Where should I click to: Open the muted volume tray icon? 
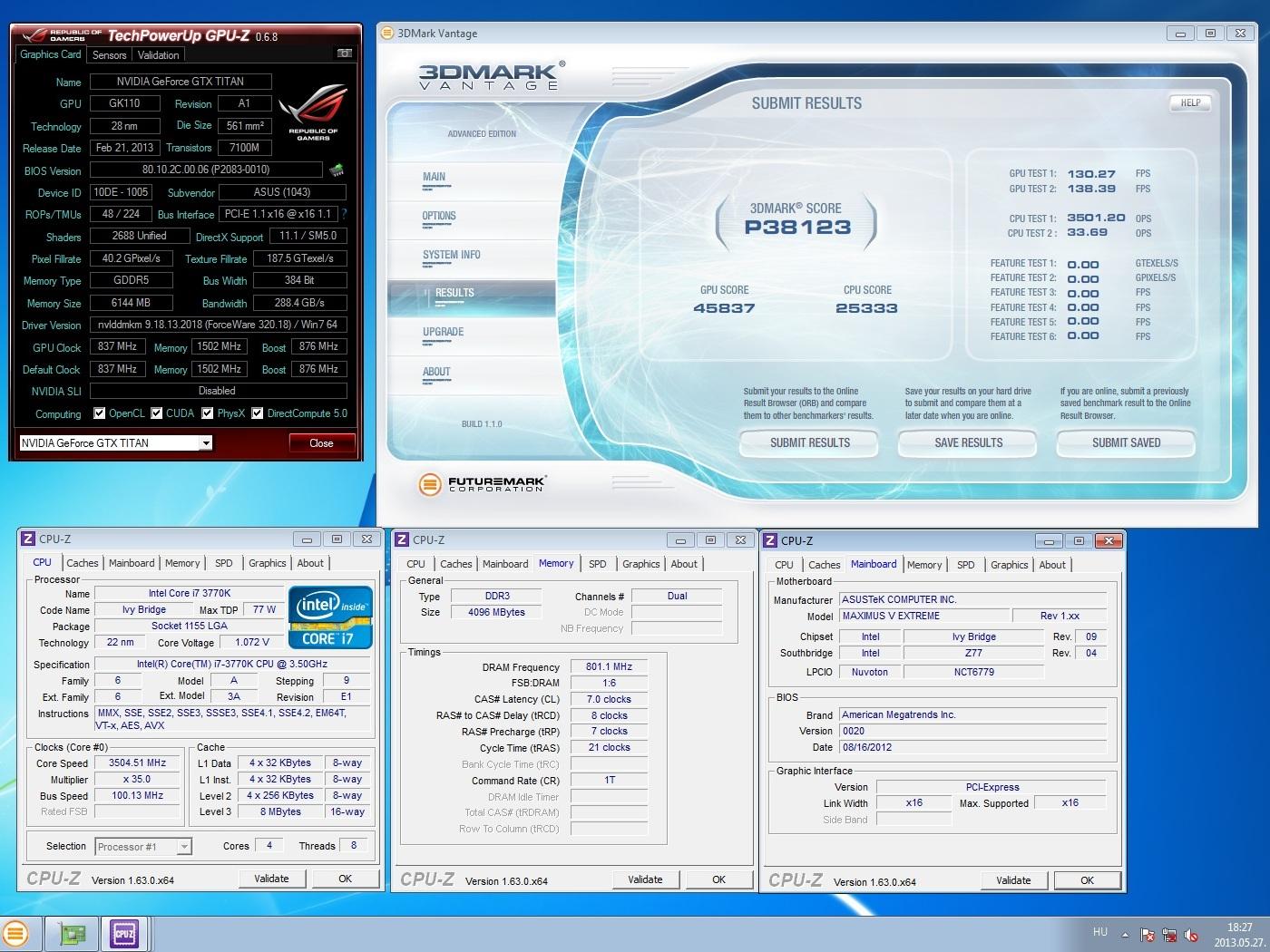pyautogui.click(x=1191, y=935)
